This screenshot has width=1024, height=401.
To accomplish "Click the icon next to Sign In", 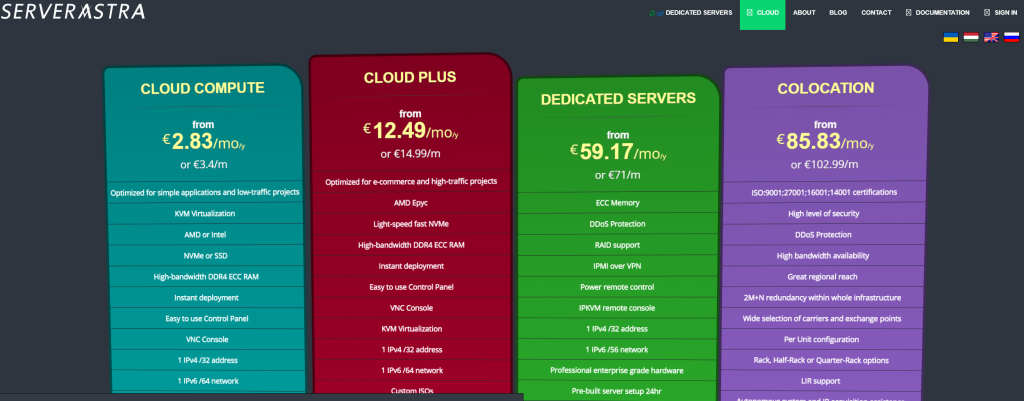I will [x=987, y=13].
